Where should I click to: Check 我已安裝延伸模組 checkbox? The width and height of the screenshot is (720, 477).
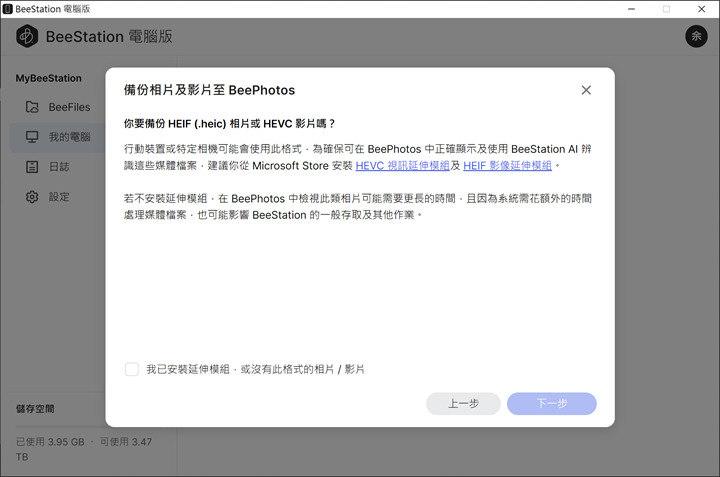[x=132, y=369]
